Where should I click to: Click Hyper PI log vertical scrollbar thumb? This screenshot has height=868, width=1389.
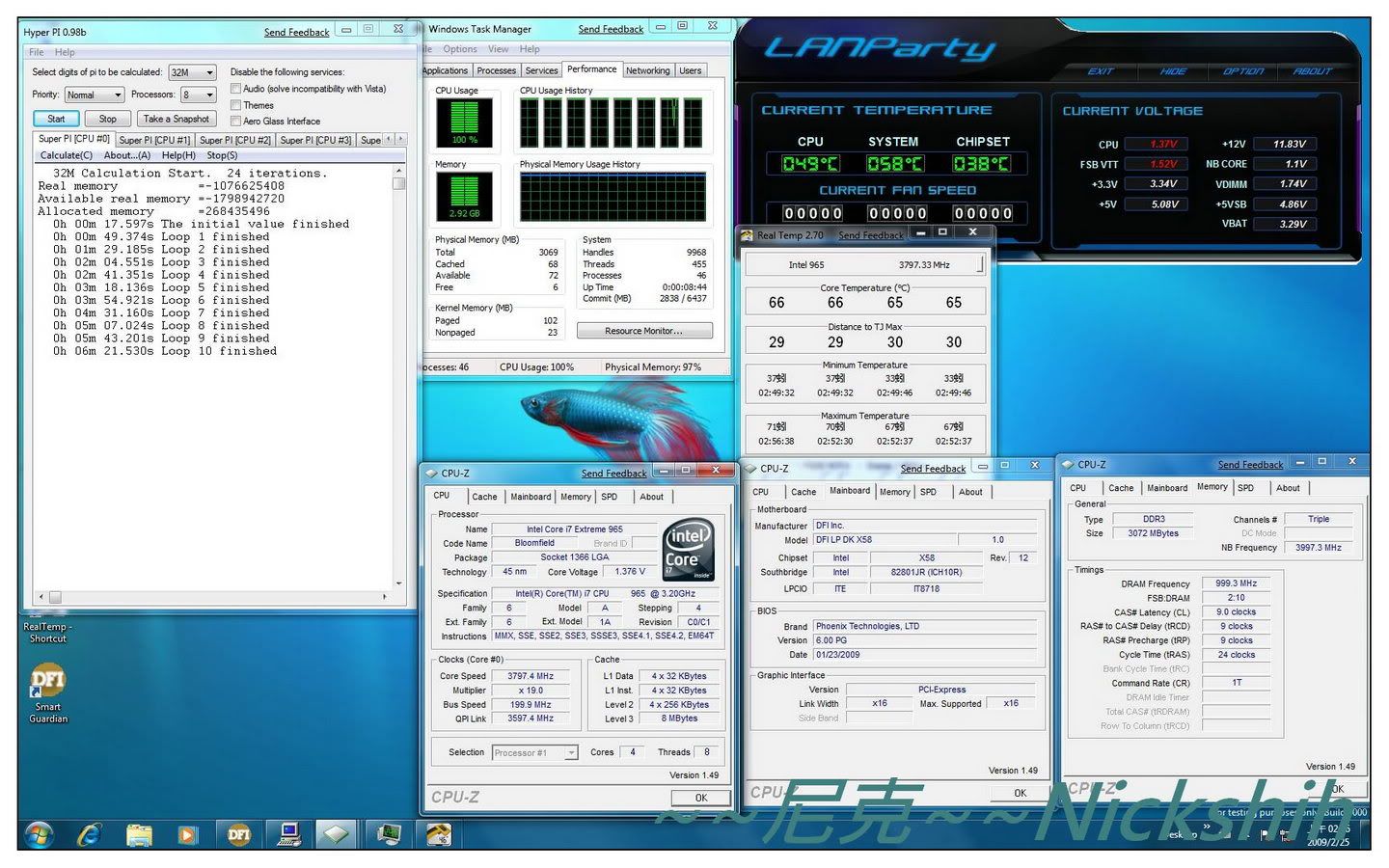point(399,183)
